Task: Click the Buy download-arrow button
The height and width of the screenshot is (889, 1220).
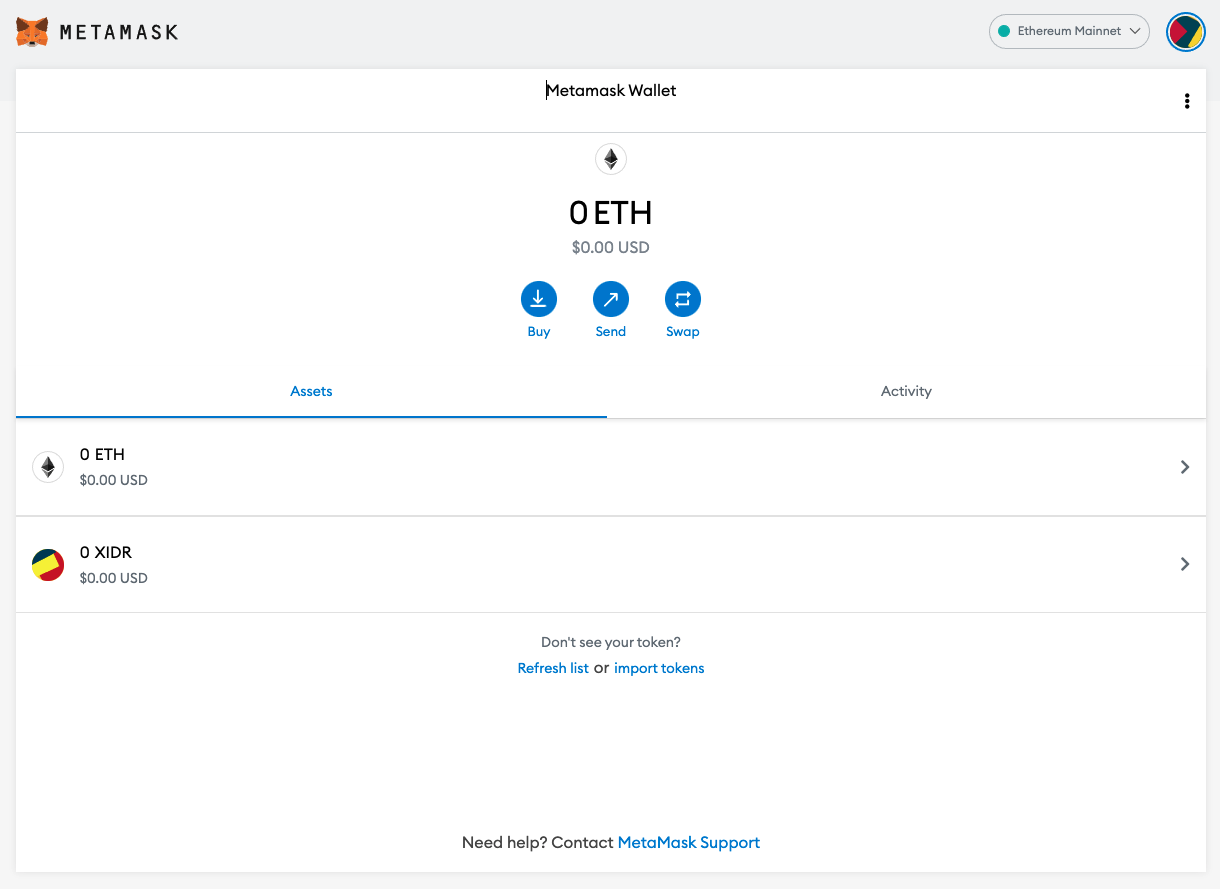Action: click(539, 299)
